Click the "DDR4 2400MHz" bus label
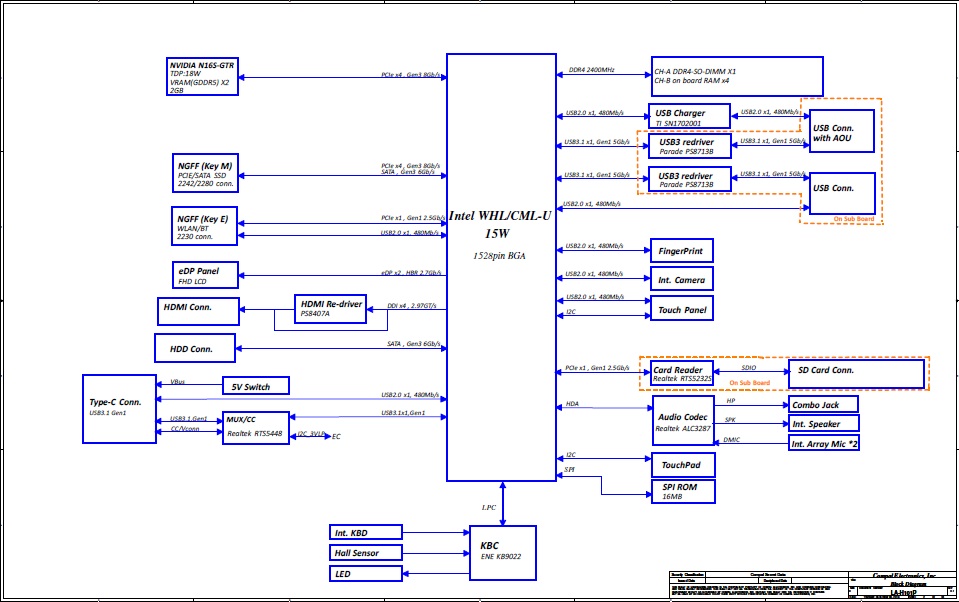The height and width of the screenshot is (602, 959). [591, 70]
